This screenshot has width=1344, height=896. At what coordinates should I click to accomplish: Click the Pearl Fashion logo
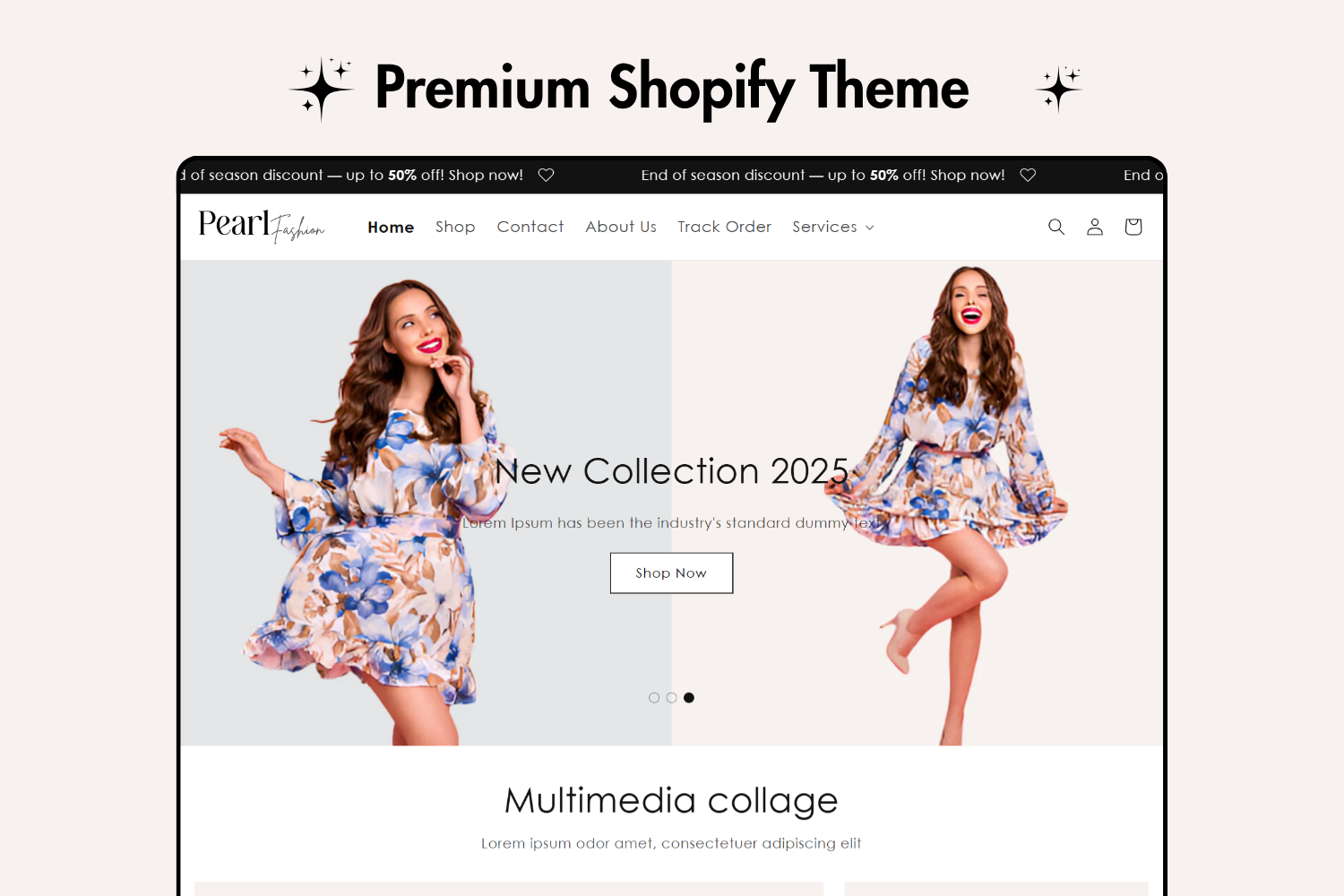pos(262,226)
